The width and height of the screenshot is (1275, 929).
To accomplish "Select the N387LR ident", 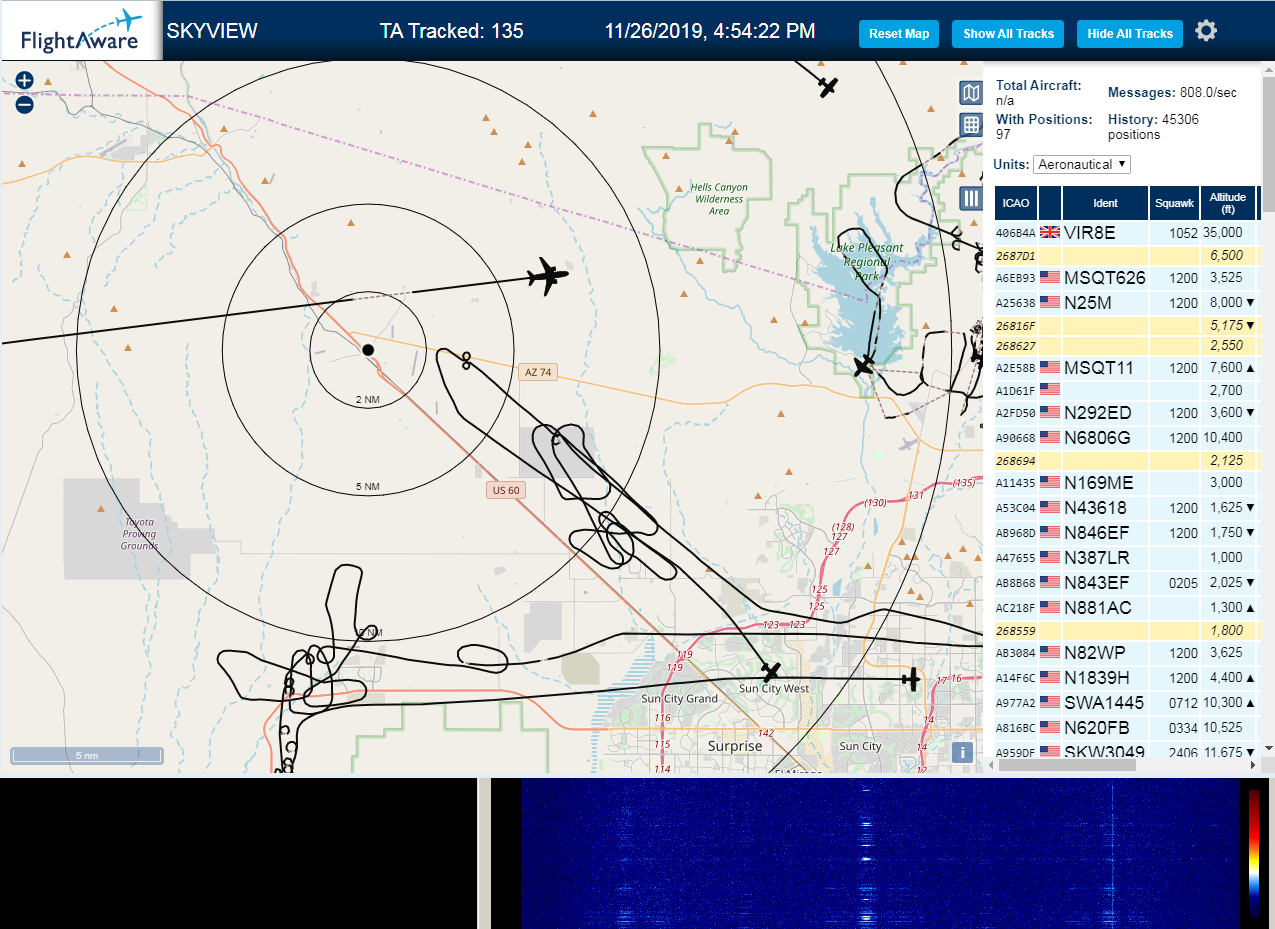I will click(x=1096, y=558).
